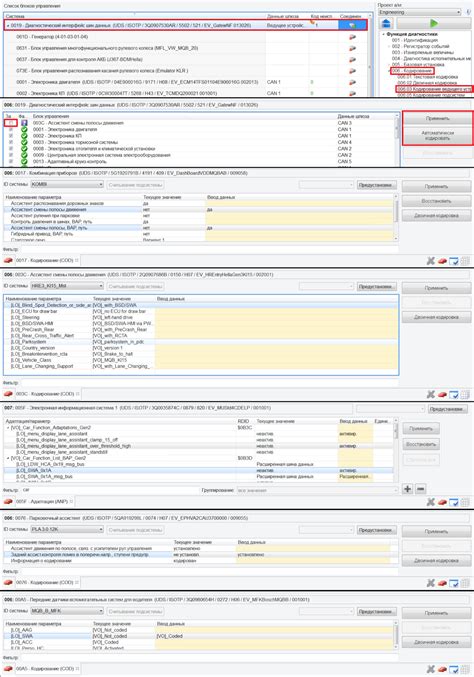This screenshot has height=677, width=474.
Task: Select row [LO]_SWA_0x1A in 005F panel
Action: coord(199,470)
